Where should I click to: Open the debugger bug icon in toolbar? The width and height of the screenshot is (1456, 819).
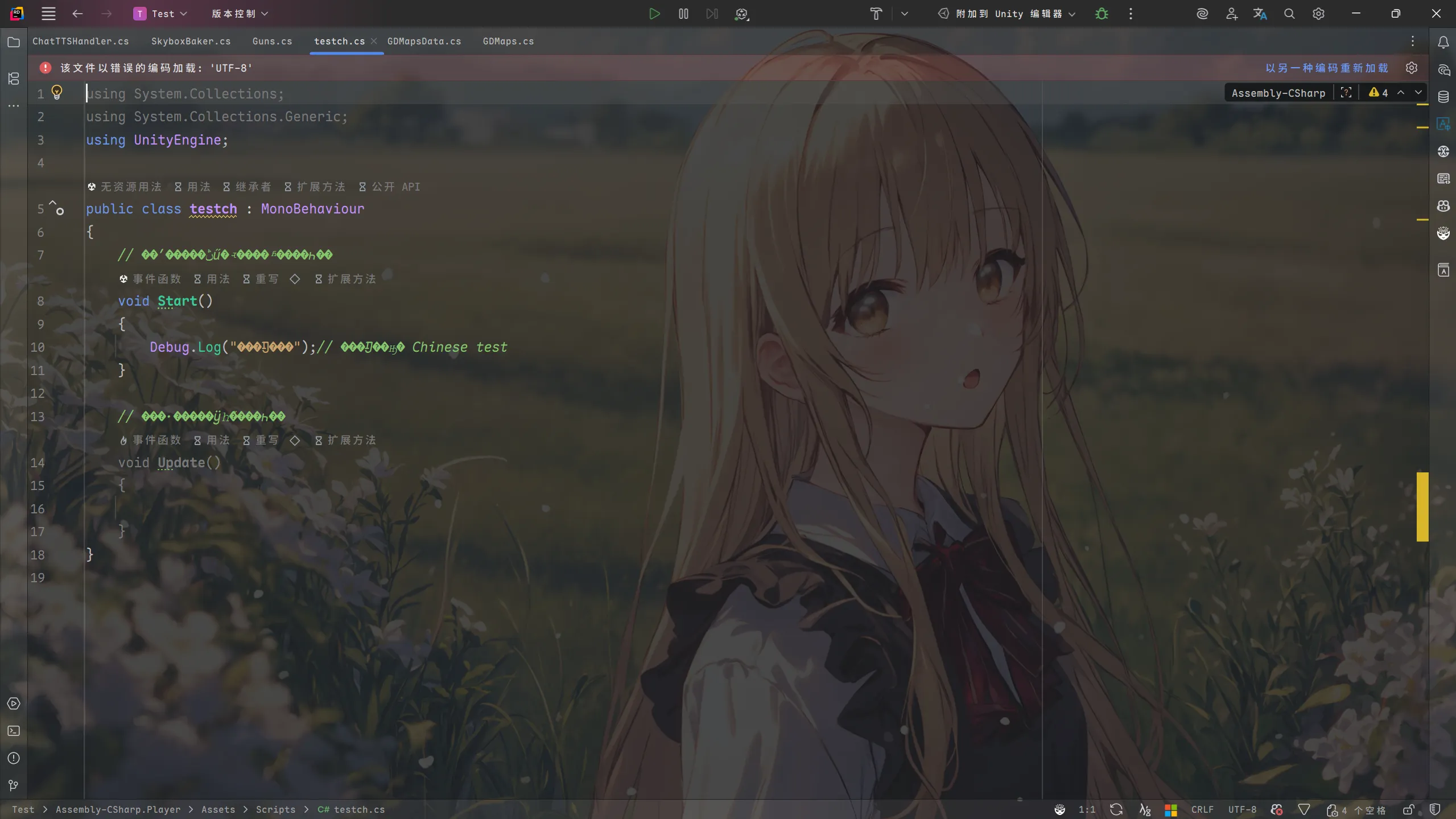[1101, 14]
